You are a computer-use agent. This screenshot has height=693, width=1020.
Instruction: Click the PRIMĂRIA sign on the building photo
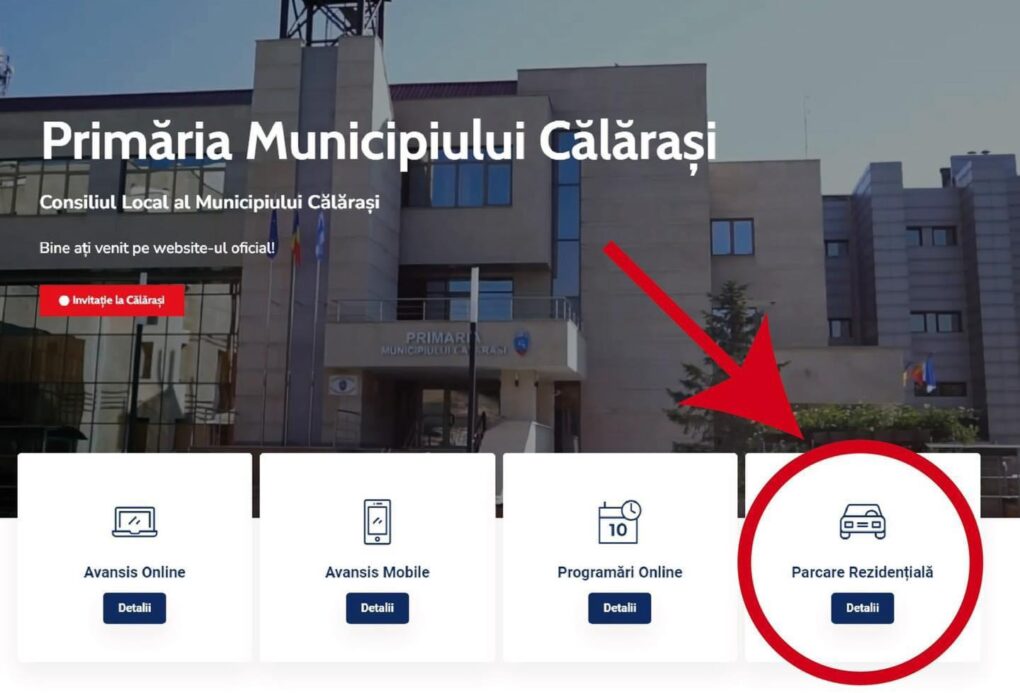click(444, 343)
